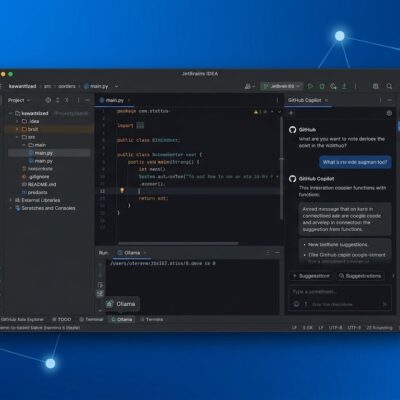400x400 pixels.
Task: Click the emoji face icon in the Copilot input
Action: 296,304
